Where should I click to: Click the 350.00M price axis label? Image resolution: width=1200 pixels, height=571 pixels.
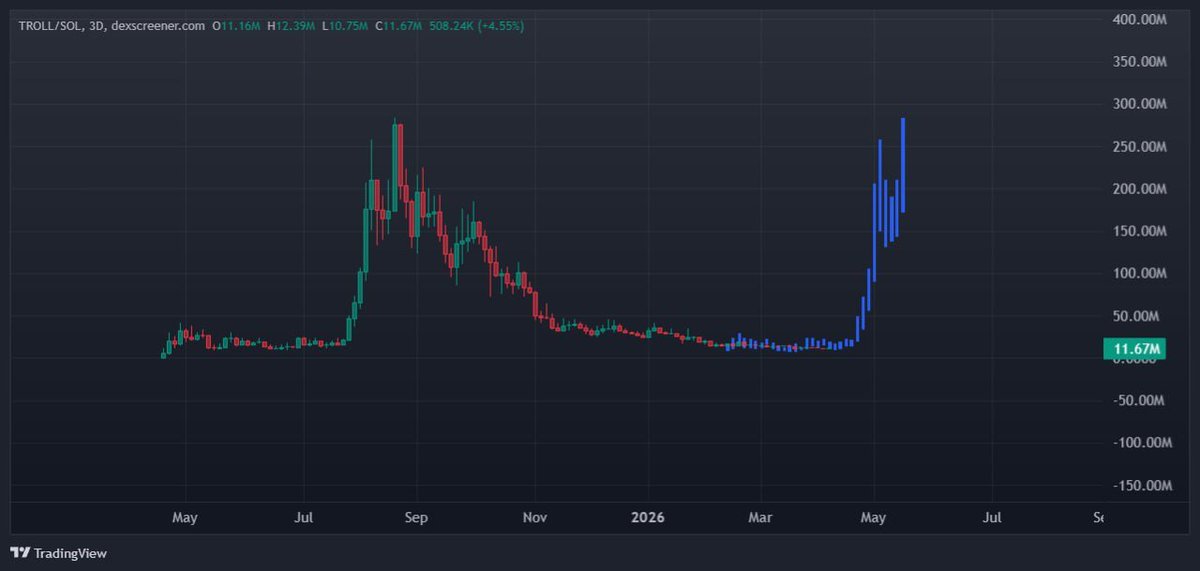[1139, 62]
